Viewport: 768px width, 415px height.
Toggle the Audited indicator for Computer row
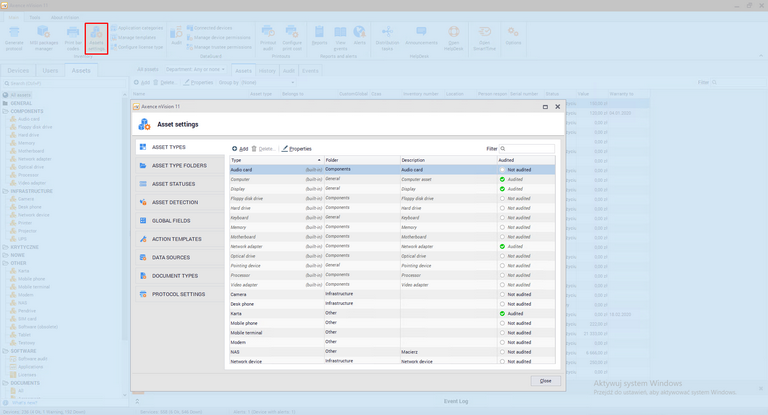click(502, 179)
